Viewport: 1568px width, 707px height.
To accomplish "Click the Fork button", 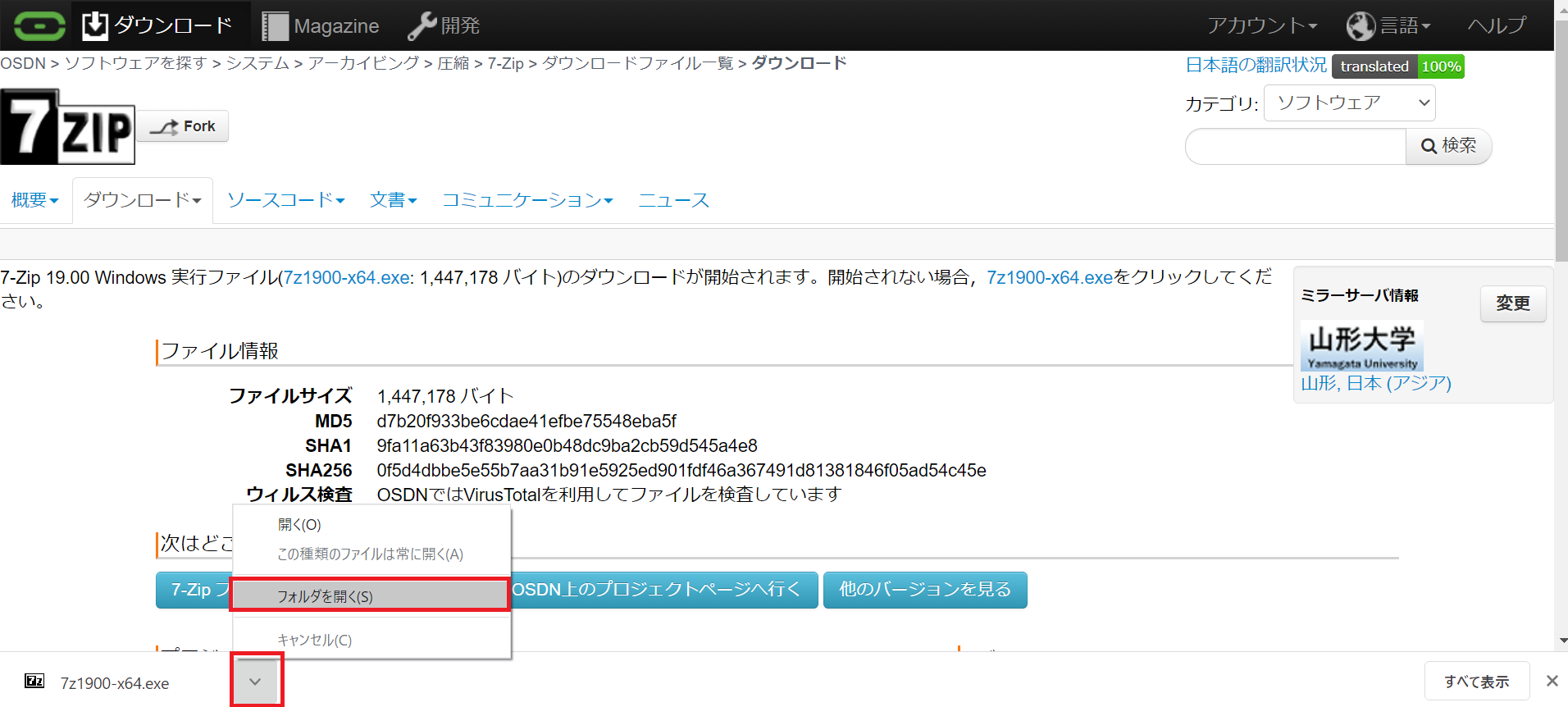I will 183,126.
